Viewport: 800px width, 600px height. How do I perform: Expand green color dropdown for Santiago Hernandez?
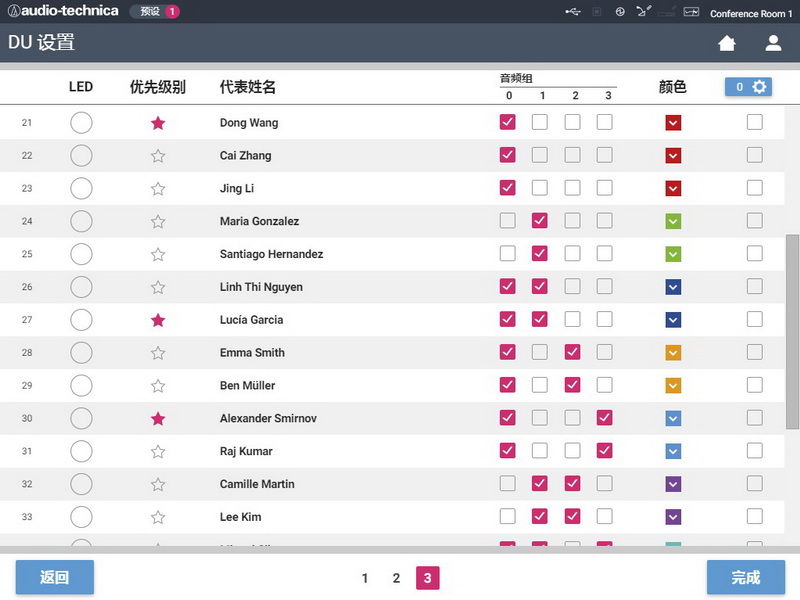[673, 254]
